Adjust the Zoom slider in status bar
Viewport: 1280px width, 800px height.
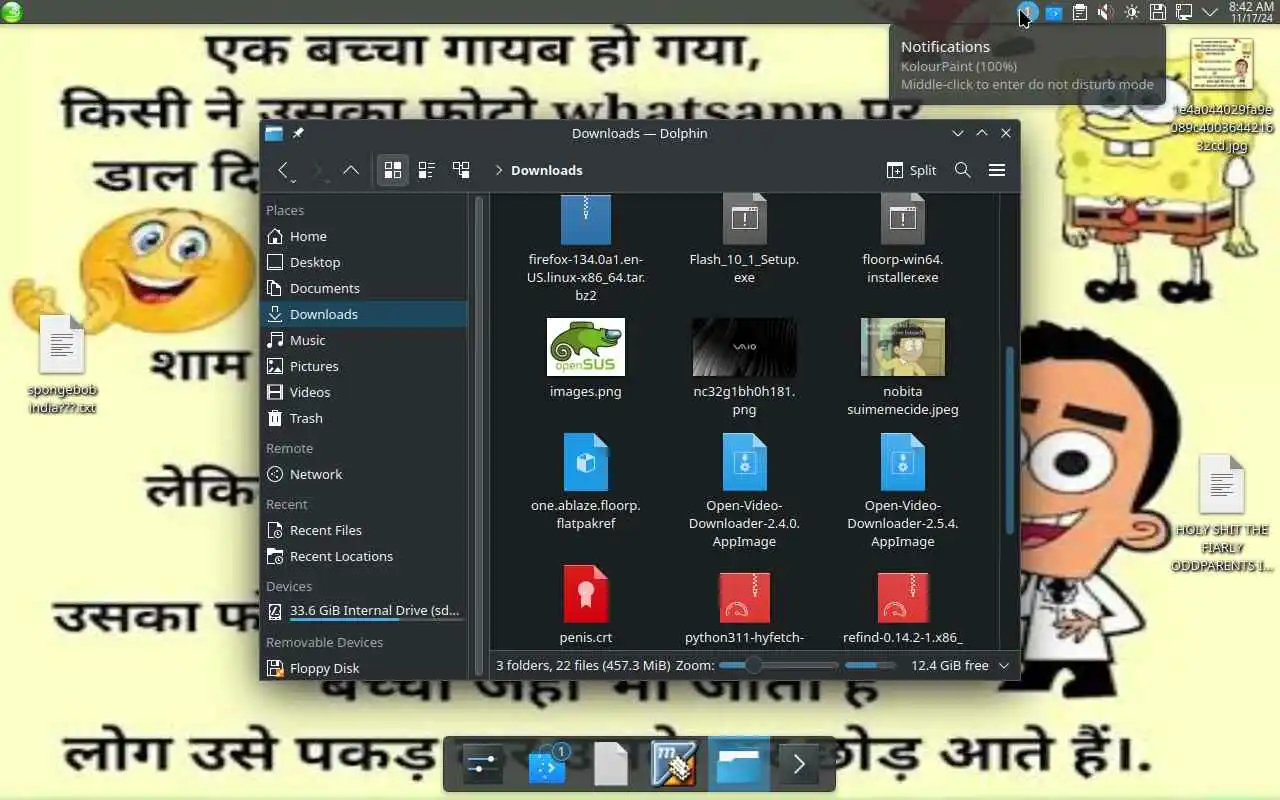click(x=778, y=665)
